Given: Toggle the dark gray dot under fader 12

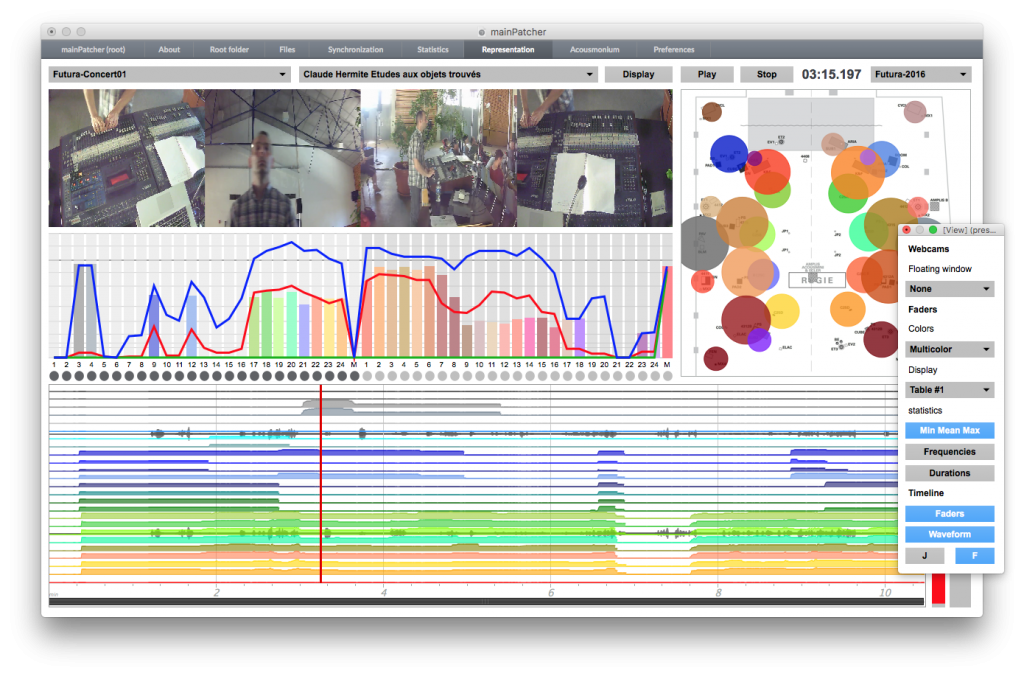Looking at the screenshot, I should click(x=192, y=376).
